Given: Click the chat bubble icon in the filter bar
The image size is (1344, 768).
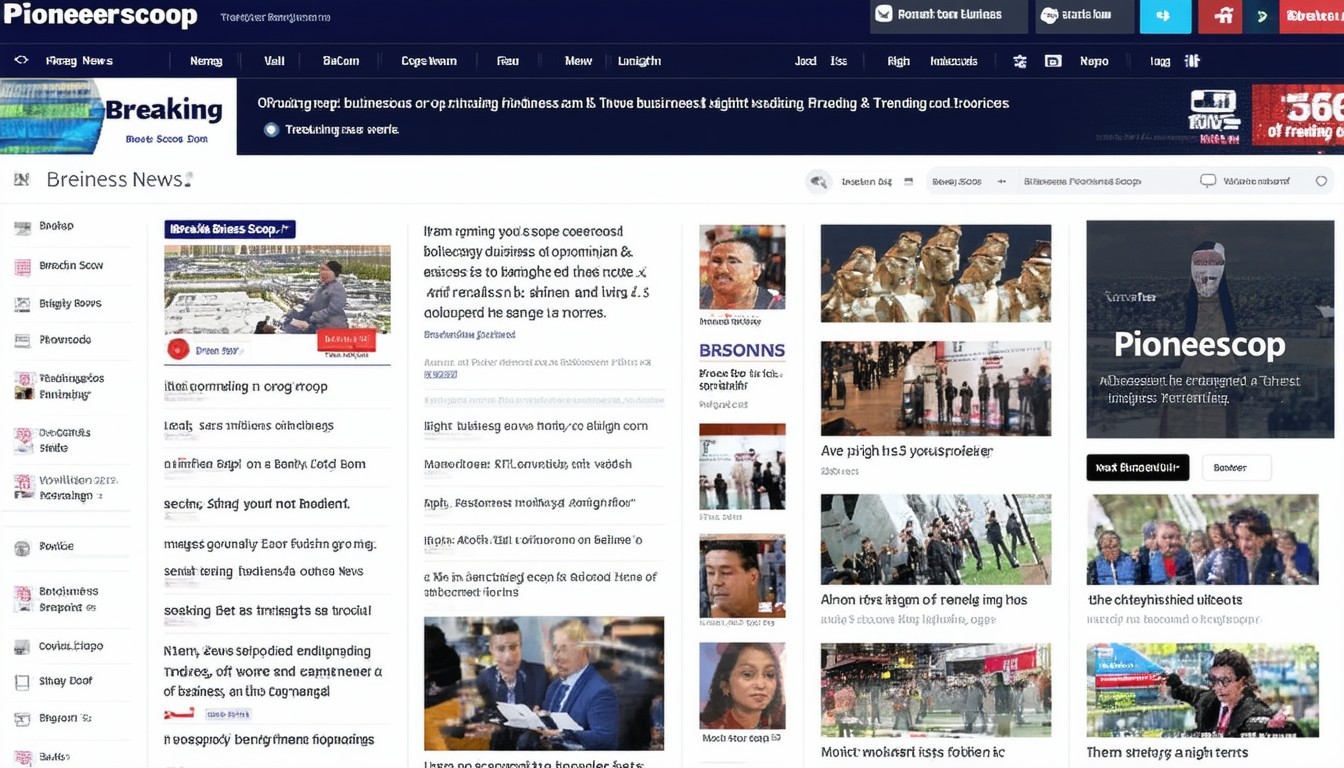Looking at the screenshot, I should tap(1208, 181).
